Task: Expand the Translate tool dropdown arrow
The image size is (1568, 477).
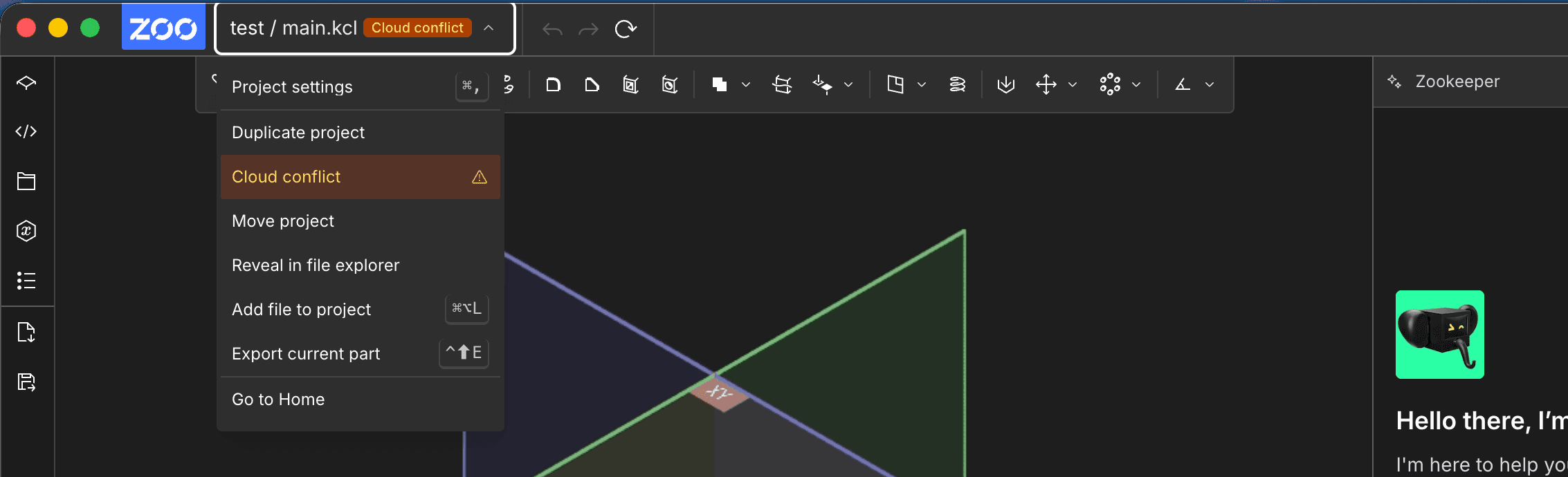Action: [x=1073, y=84]
